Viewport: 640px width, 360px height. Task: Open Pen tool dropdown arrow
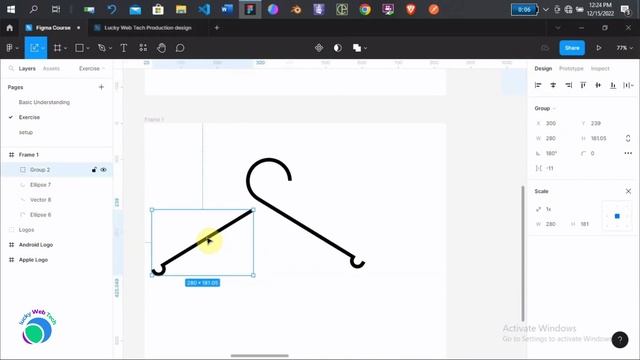tap(110, 48)
